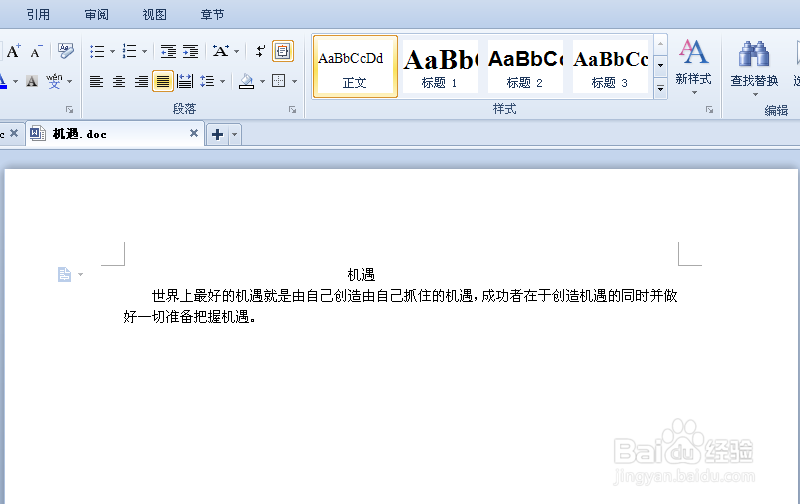Apply bulleted list formatting
This screenshot has width=800, height=504.
pyautogui.click(x=97, y=51)
